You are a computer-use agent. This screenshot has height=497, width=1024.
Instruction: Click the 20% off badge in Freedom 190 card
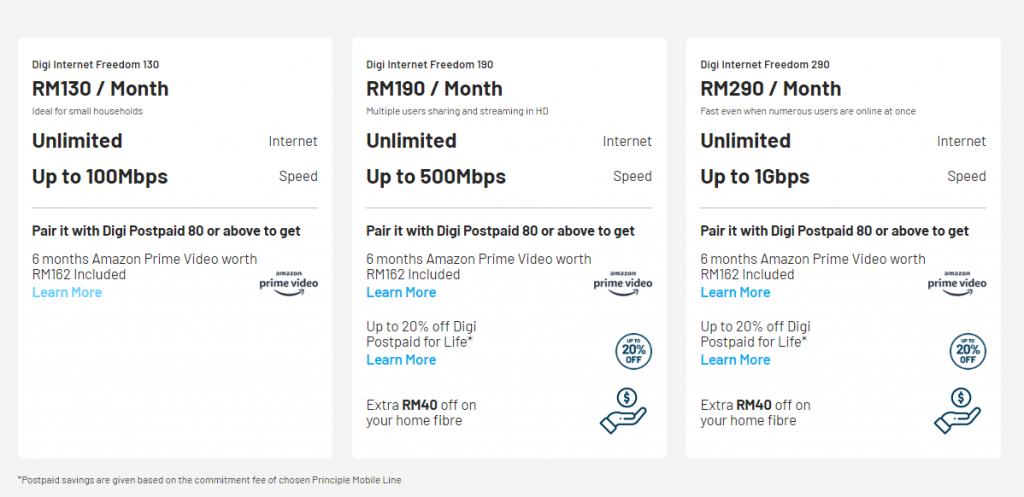(632, 350)
